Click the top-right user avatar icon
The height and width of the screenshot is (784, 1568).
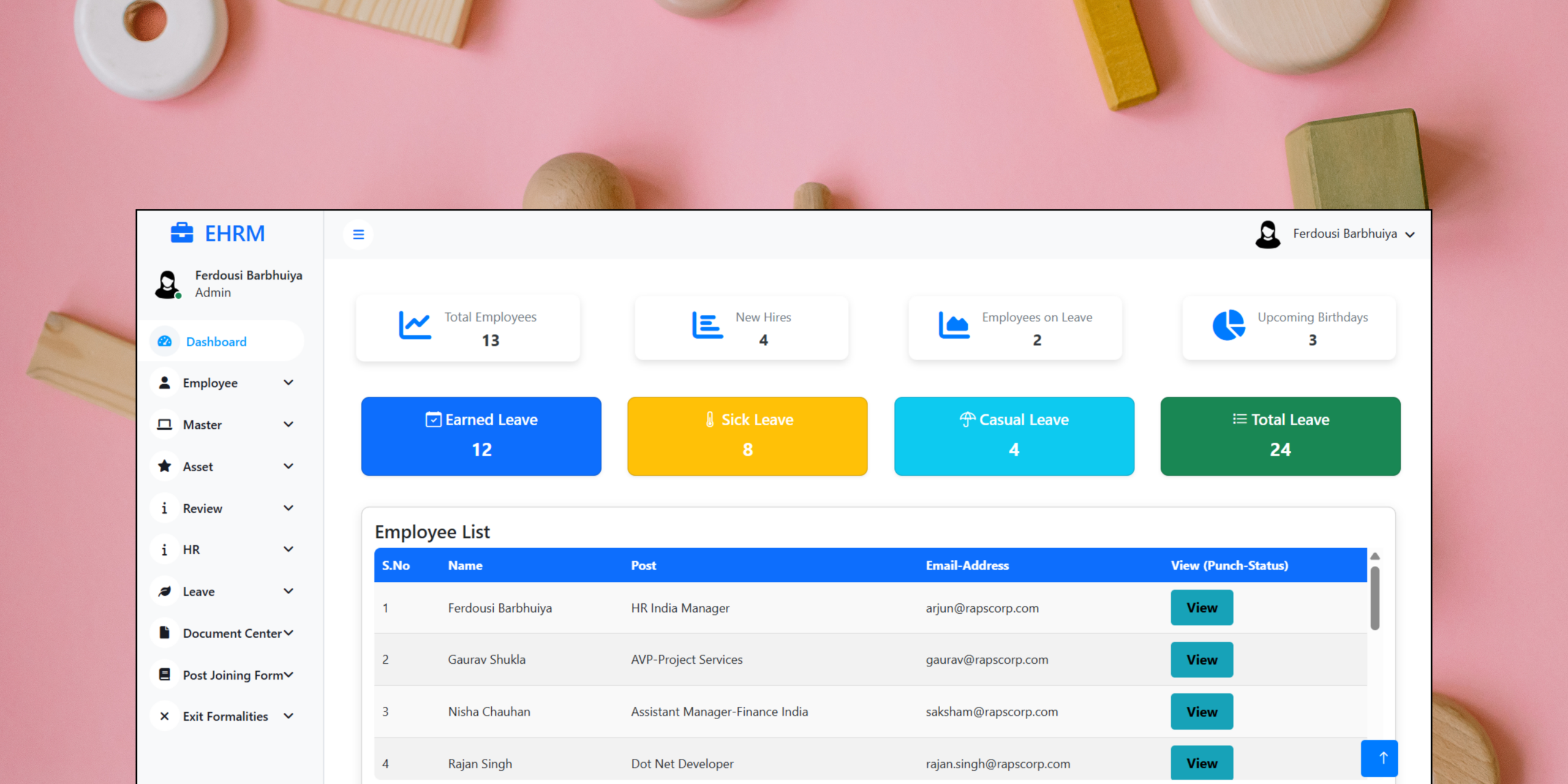click(1268, 235)
